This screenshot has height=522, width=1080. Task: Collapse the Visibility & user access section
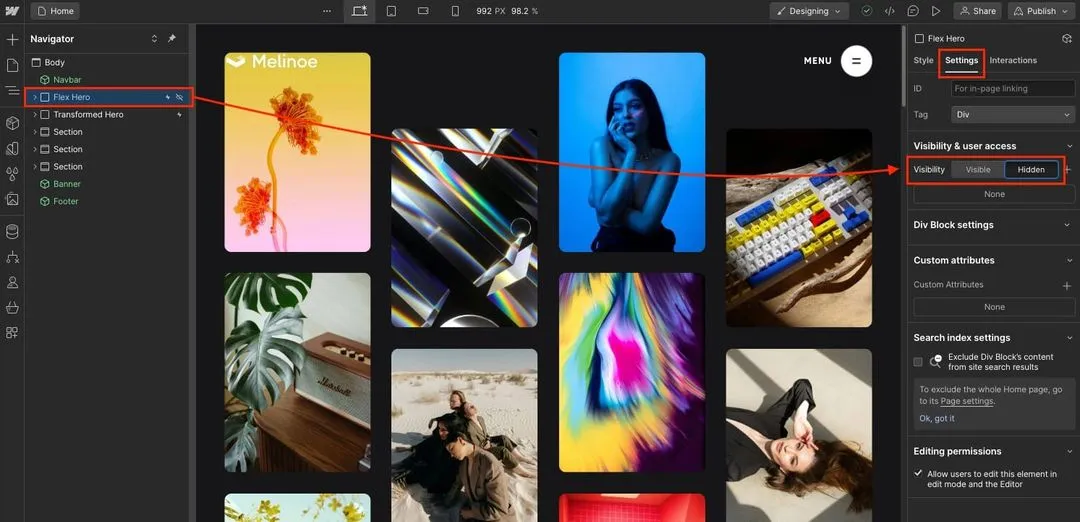pos(1069,146)
